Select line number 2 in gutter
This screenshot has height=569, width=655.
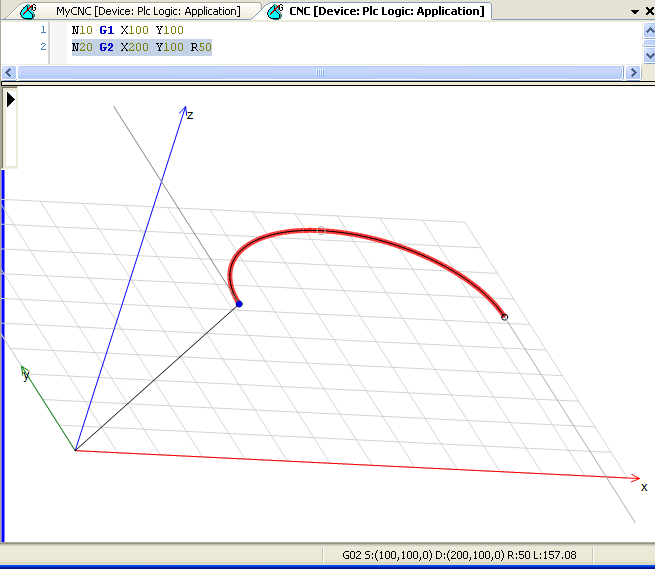pos(43,46)
